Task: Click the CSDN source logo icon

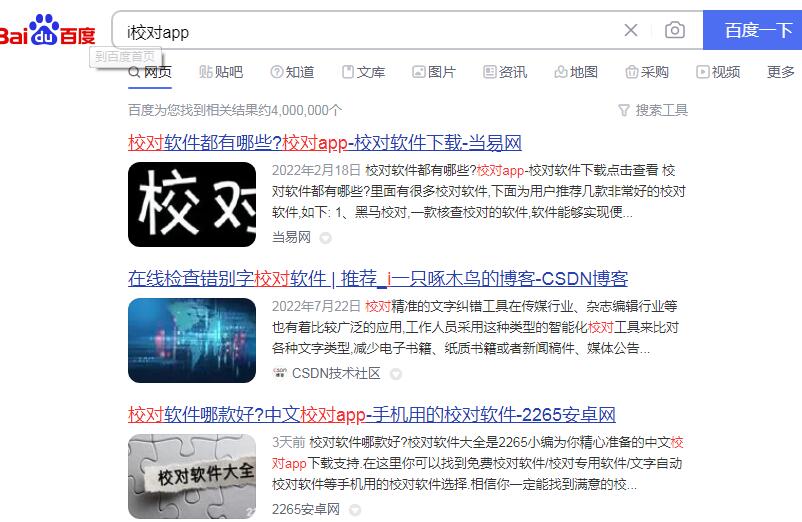Action: click(279, 373)
